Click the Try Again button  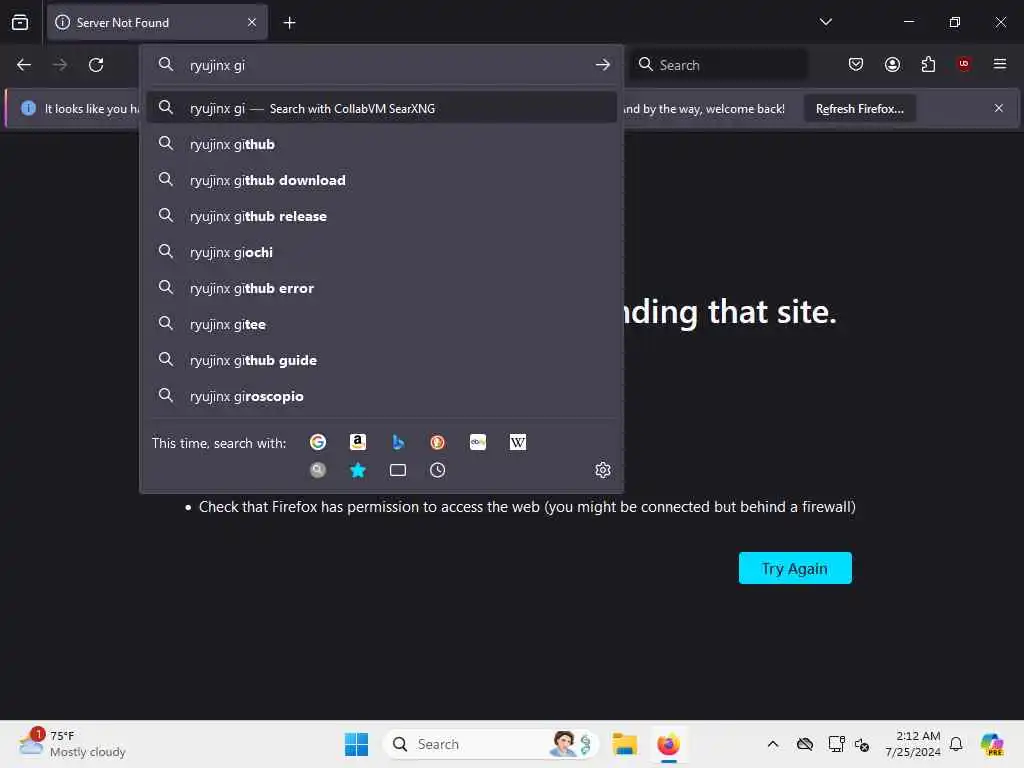tap(795, 568)
